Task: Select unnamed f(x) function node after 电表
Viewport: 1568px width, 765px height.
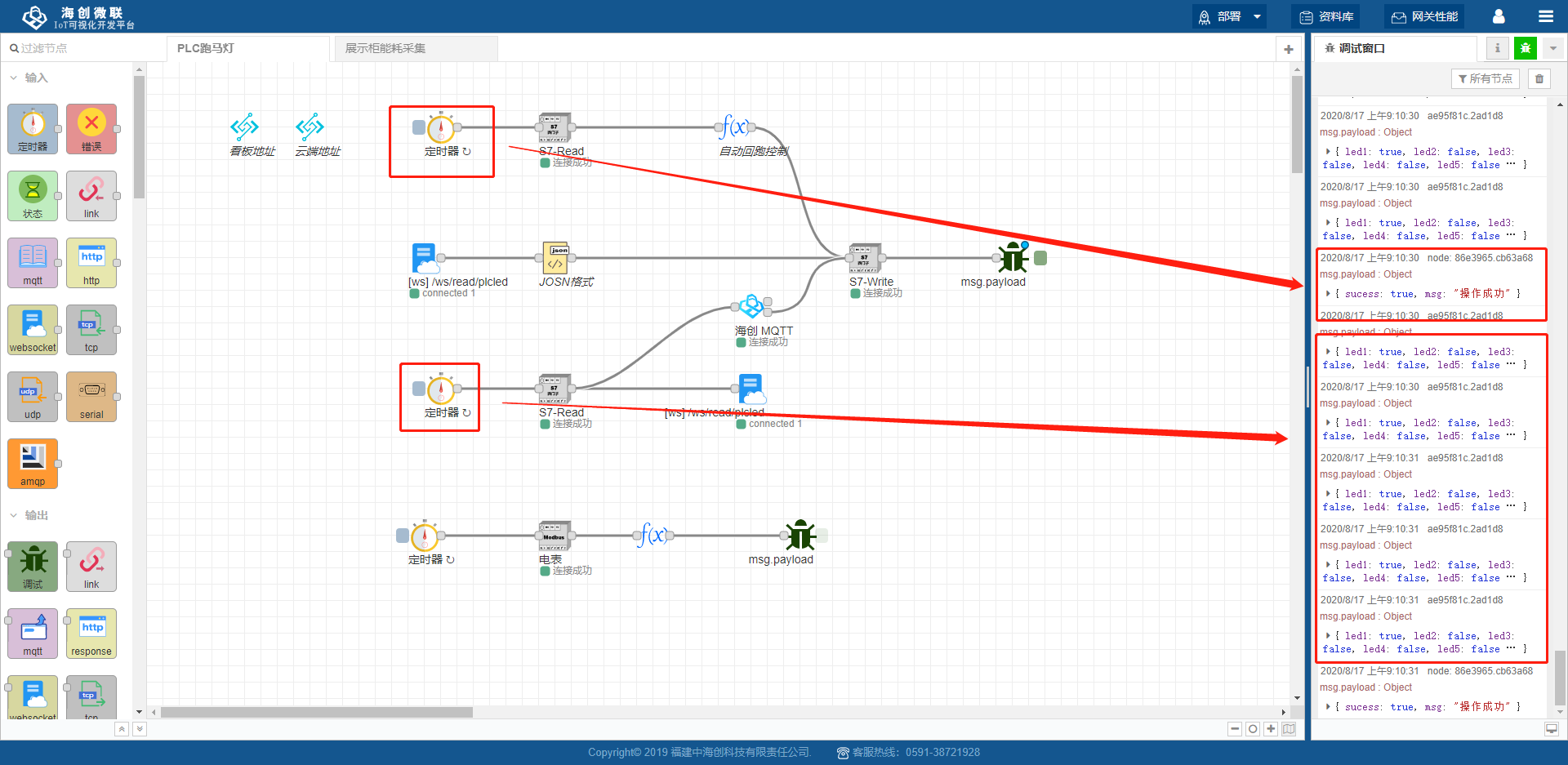Action: pos(653,536)
